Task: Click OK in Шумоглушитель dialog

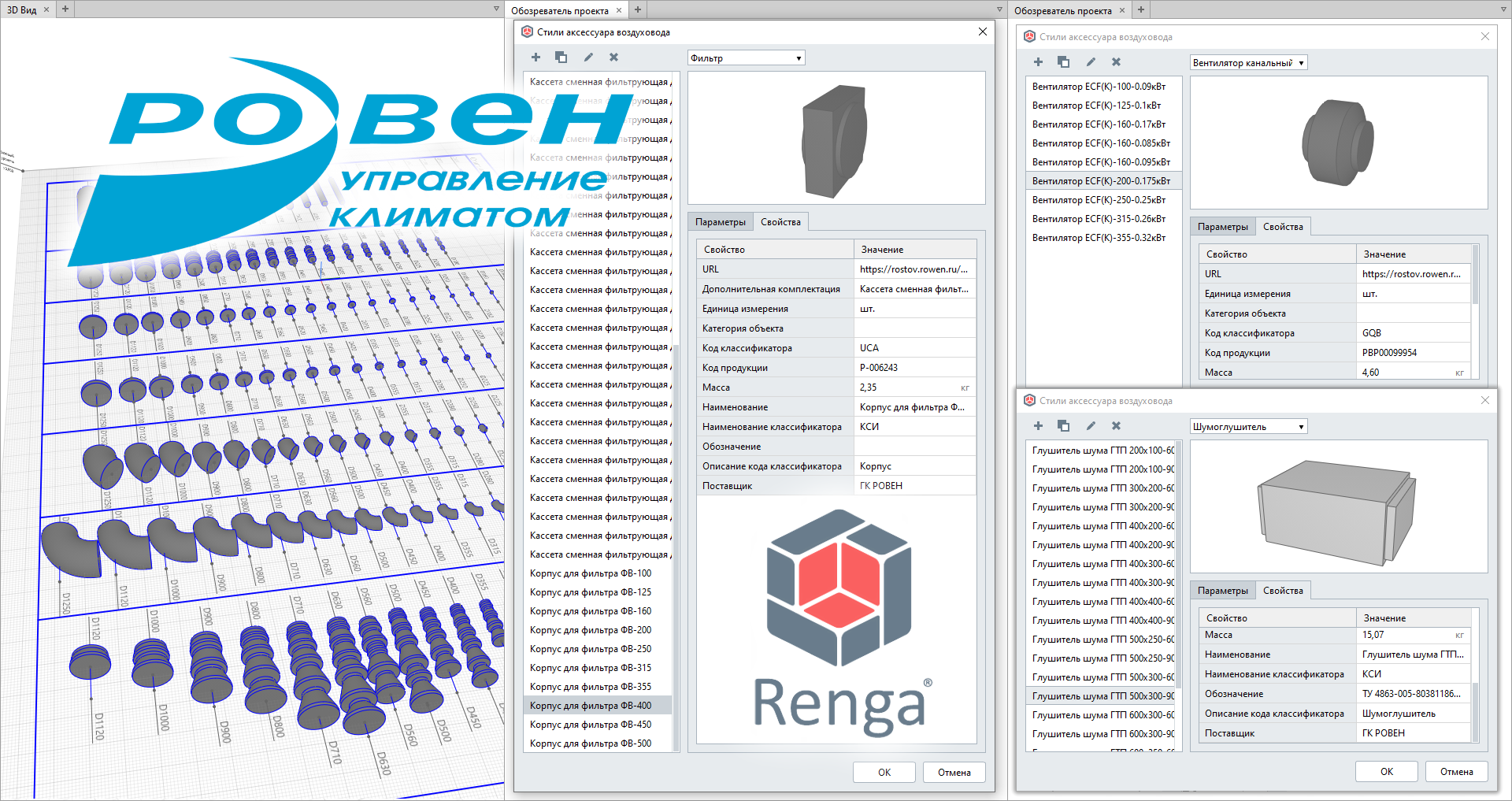Action: click(1387, 771)
